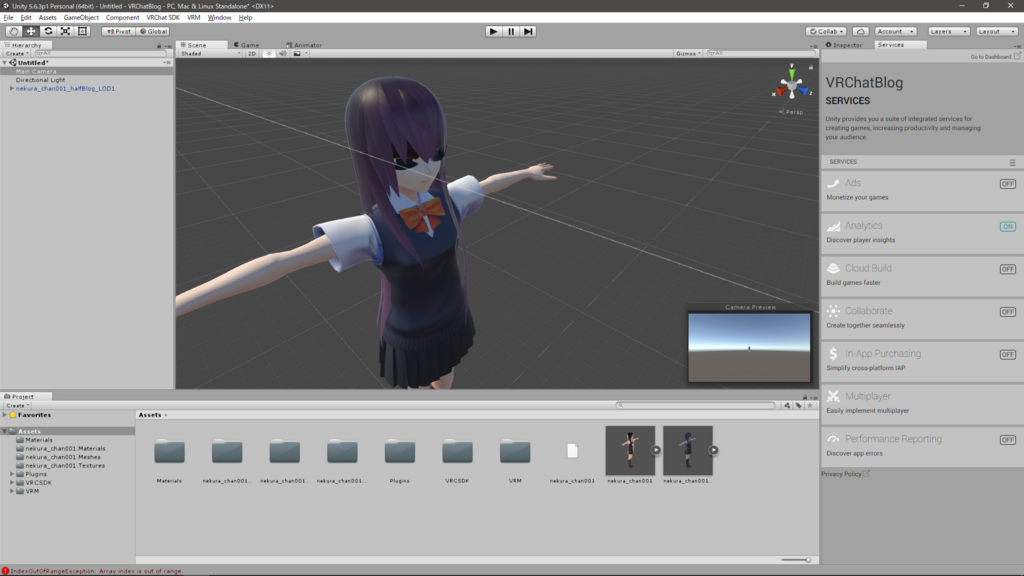Select the Plugins folder icon in Assets
Screen dimensions: 1024x576
[x=400, y=451]
